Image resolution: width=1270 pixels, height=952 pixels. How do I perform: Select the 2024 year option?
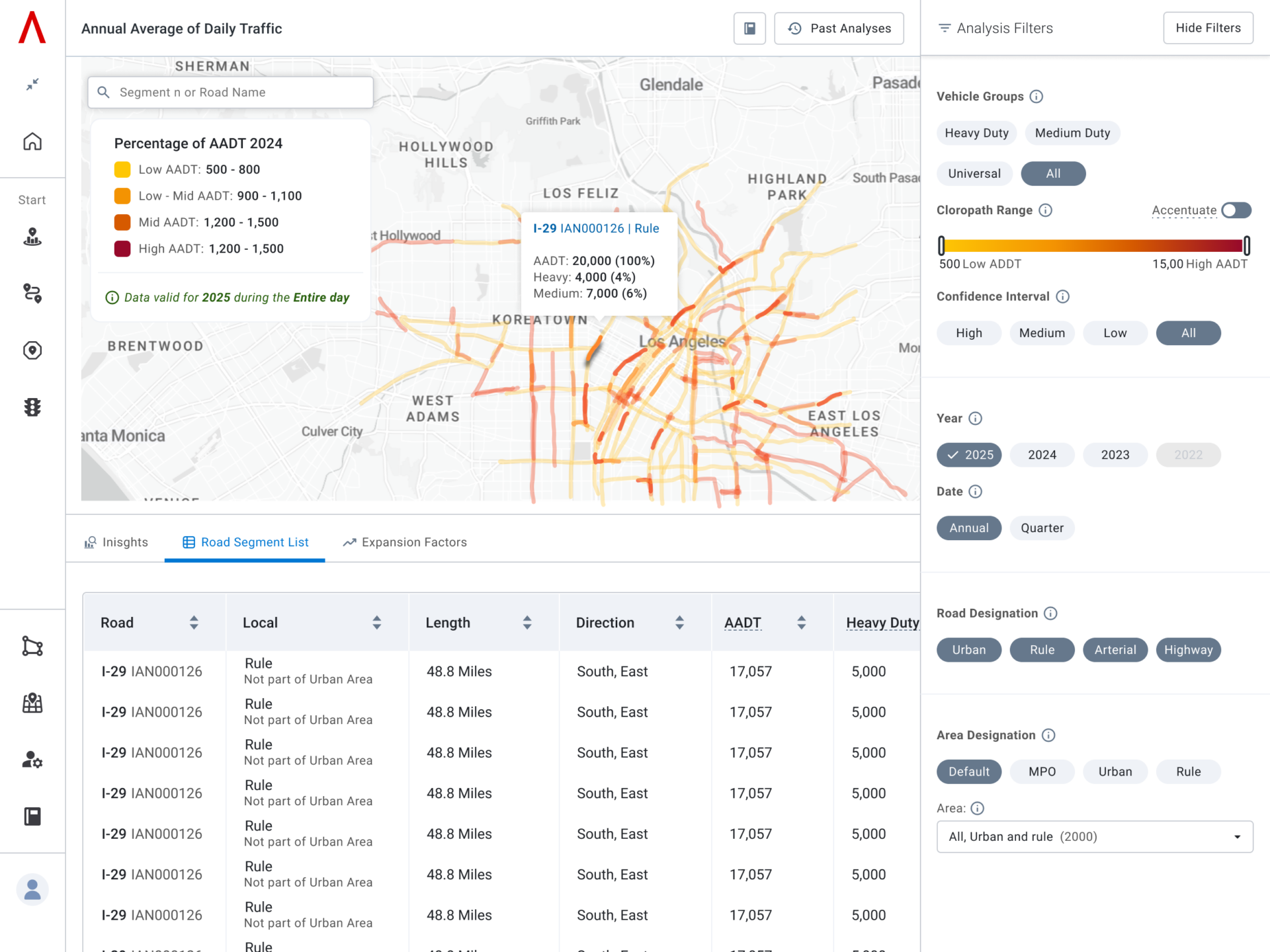pyautogui.click(x=1042, y=455)
